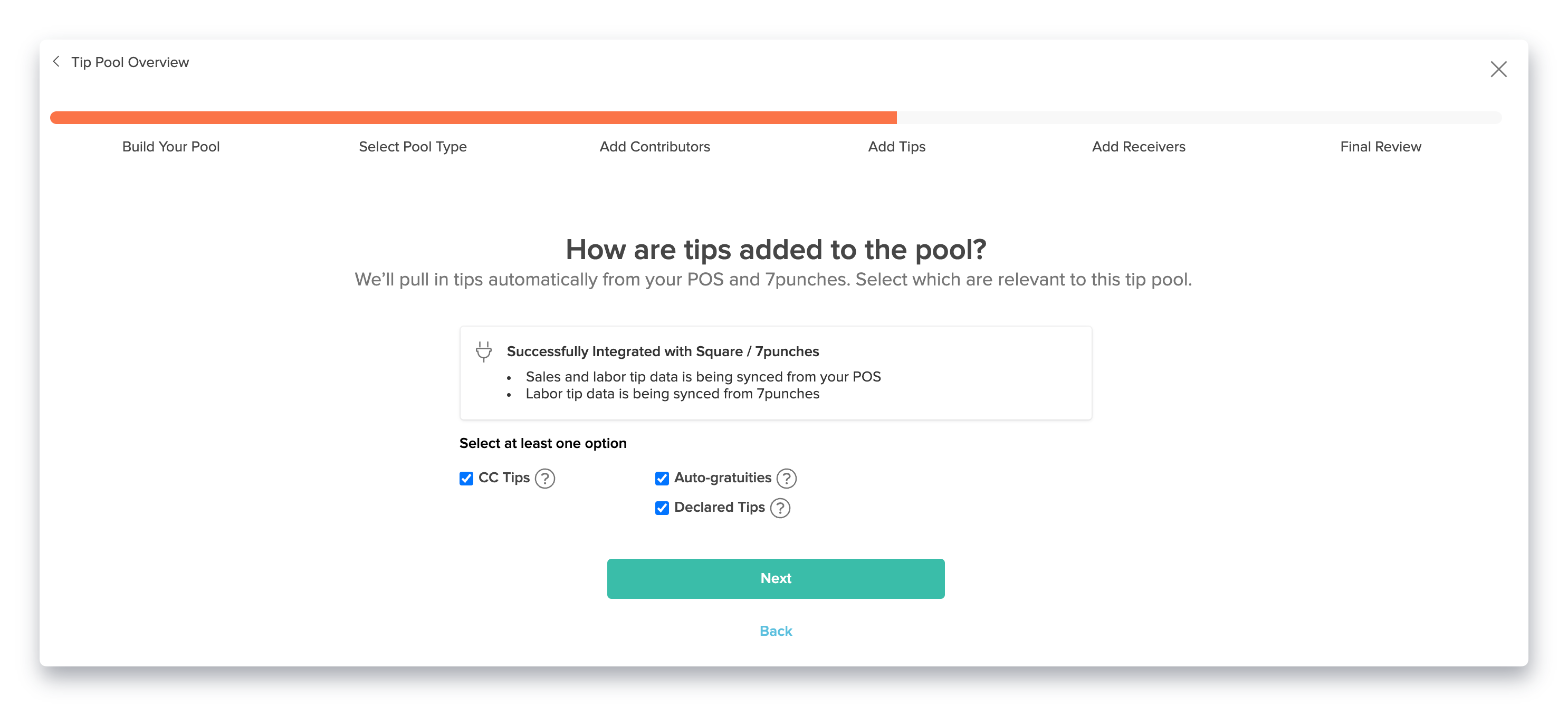Return to Tip Pool Overview
1568x706 pixels.
130,62
